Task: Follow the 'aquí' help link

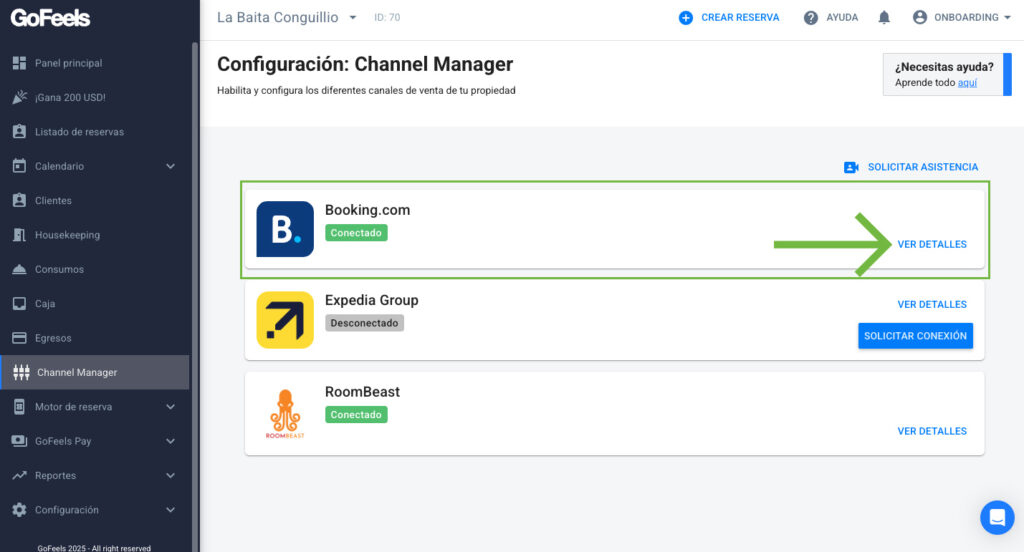Action: click(967, 83)
